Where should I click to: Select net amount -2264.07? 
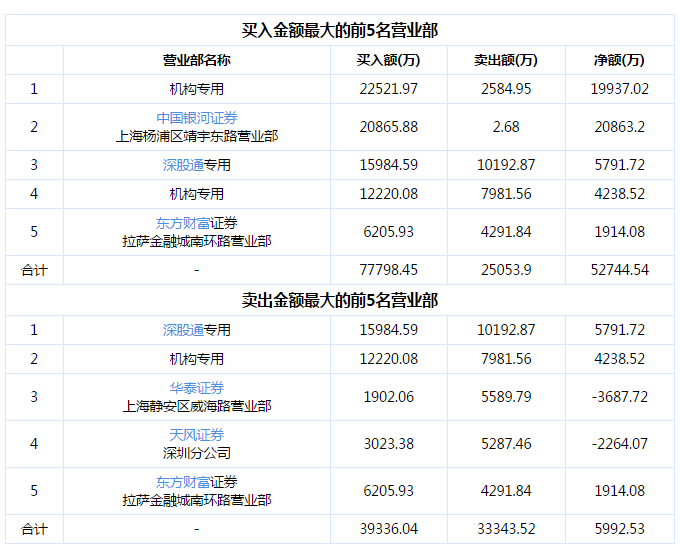pyautogui.click(x=619, y=444)
